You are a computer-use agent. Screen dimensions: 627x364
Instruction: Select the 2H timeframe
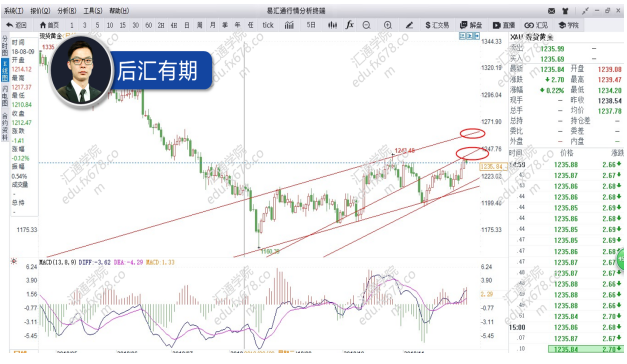pyautogui.click(x=161, y=25)
